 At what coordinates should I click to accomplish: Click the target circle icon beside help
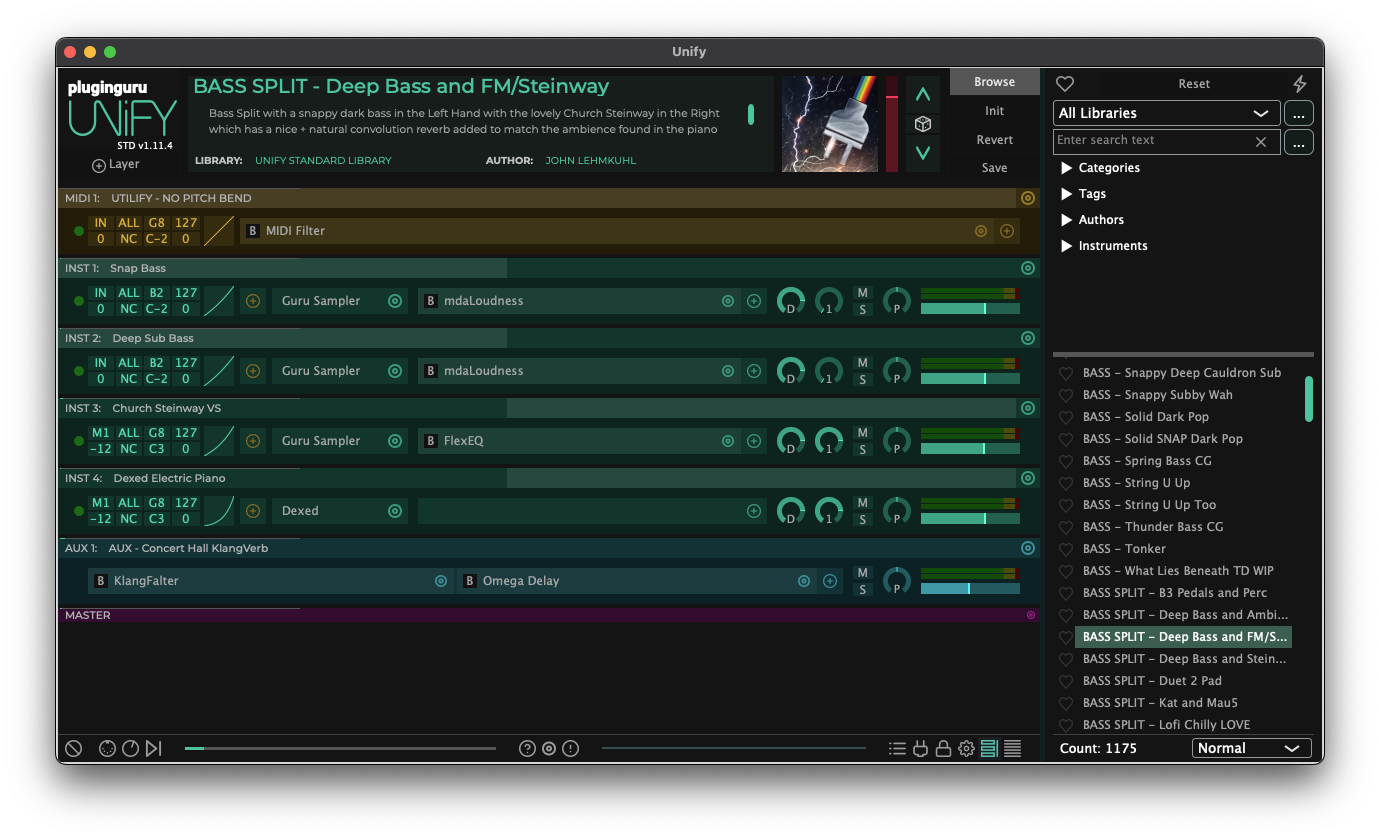[x=549, y=748]
